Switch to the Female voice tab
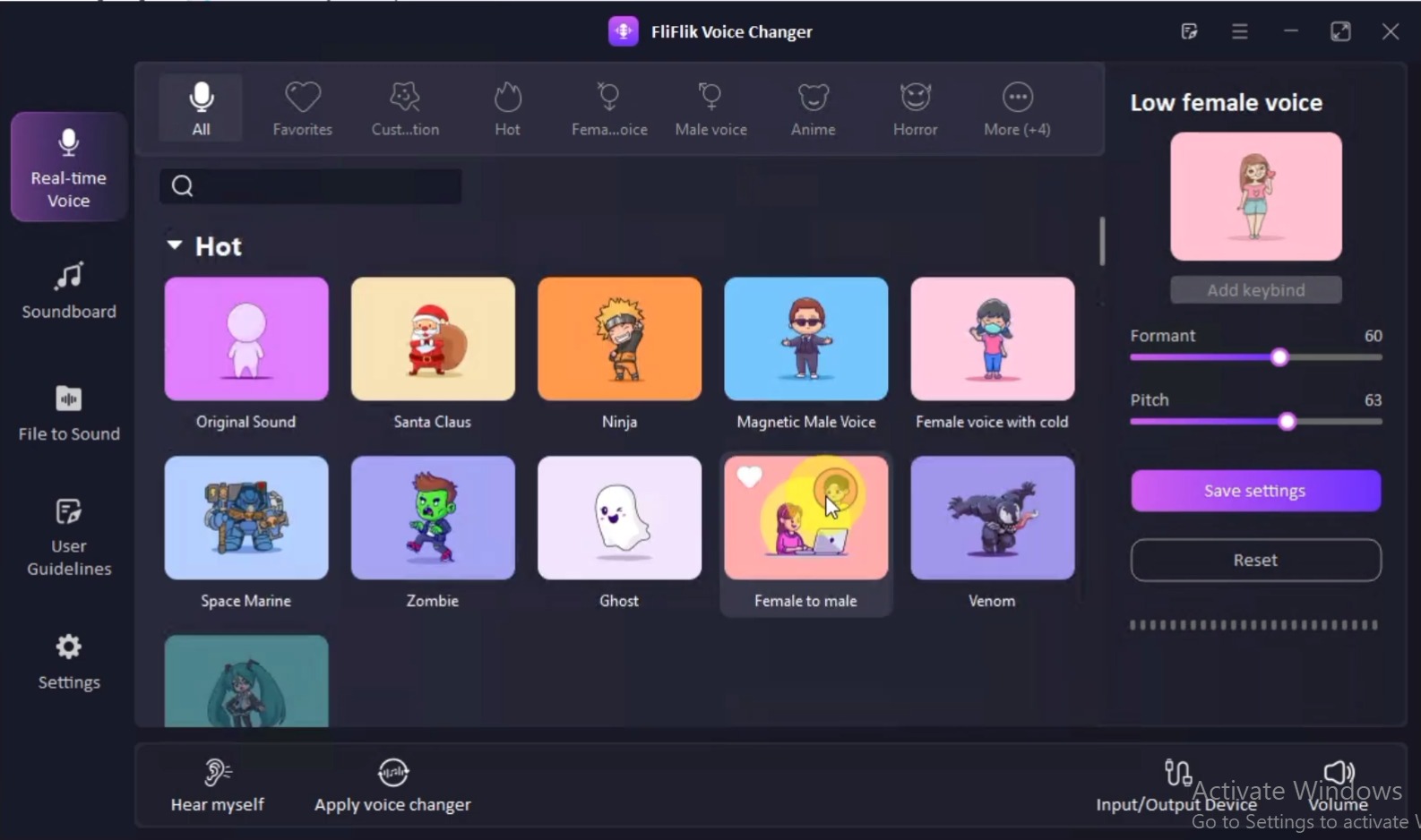This screenshot has height=840, width=1421. coord(609,108)
